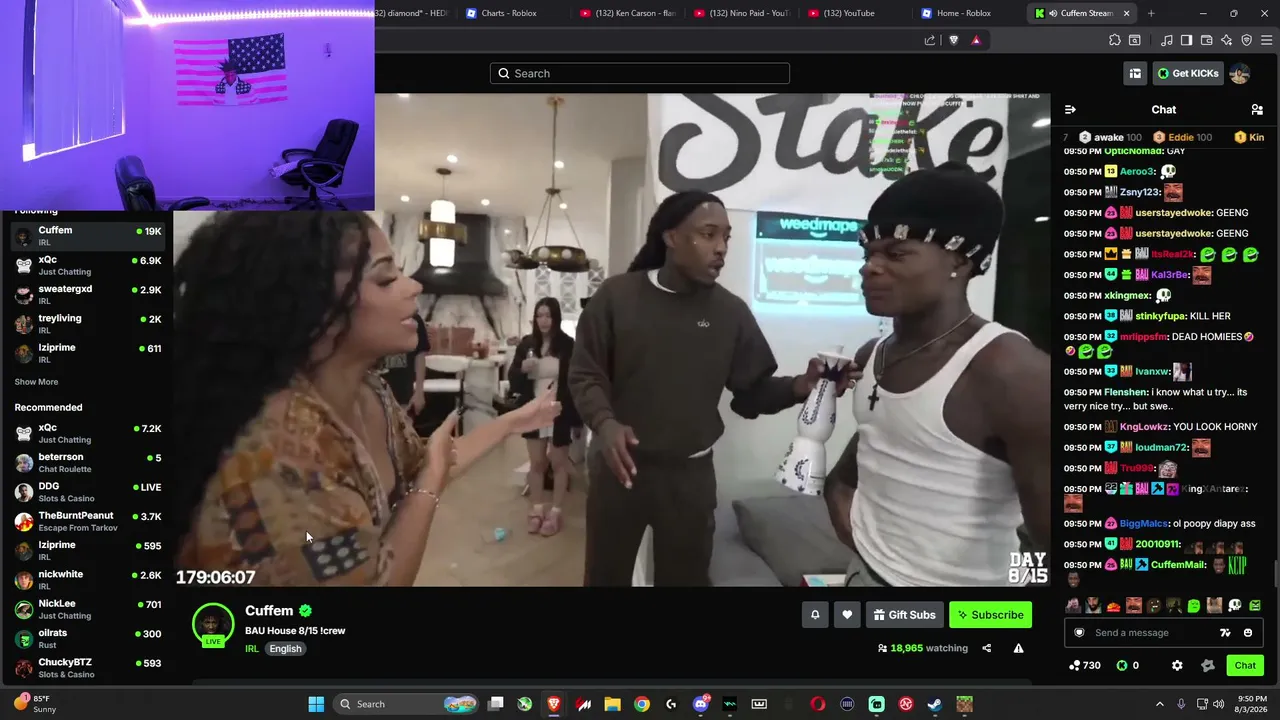Open treyliving channel in sidebar

[88, 323]
